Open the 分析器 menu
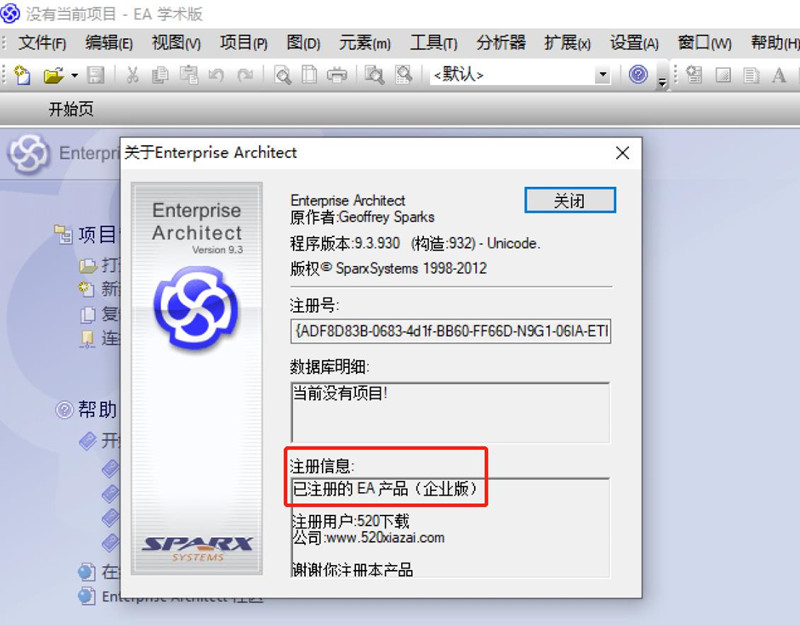 [x=501, y=43]
